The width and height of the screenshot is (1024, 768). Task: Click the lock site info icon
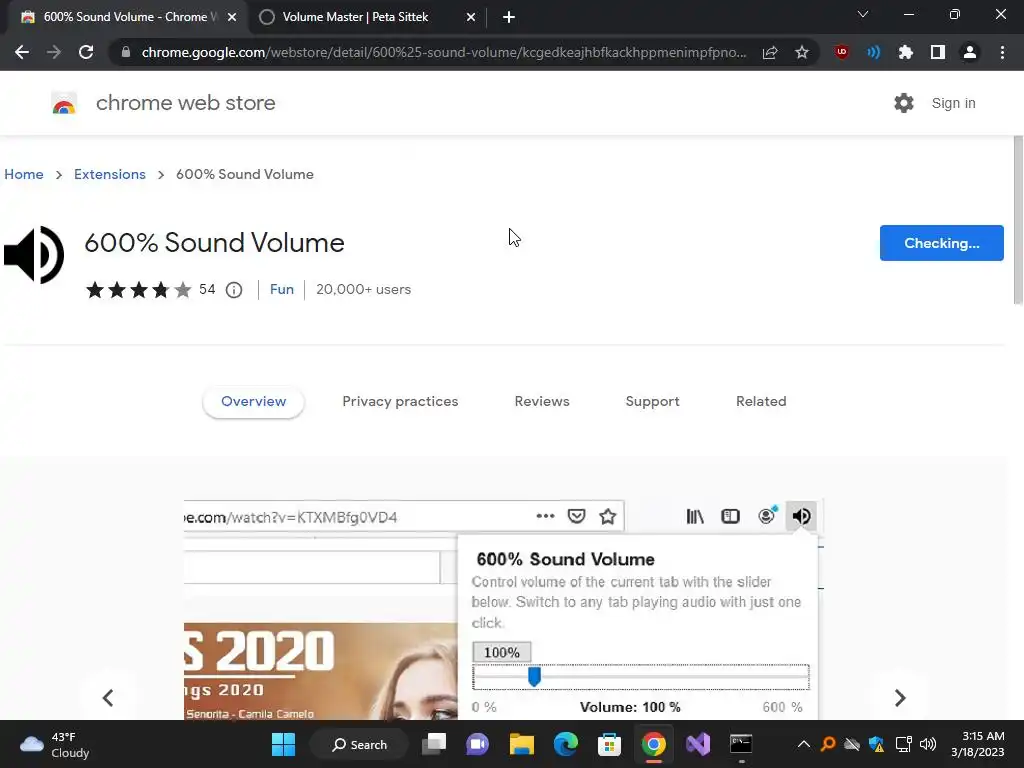click(126, 52)
